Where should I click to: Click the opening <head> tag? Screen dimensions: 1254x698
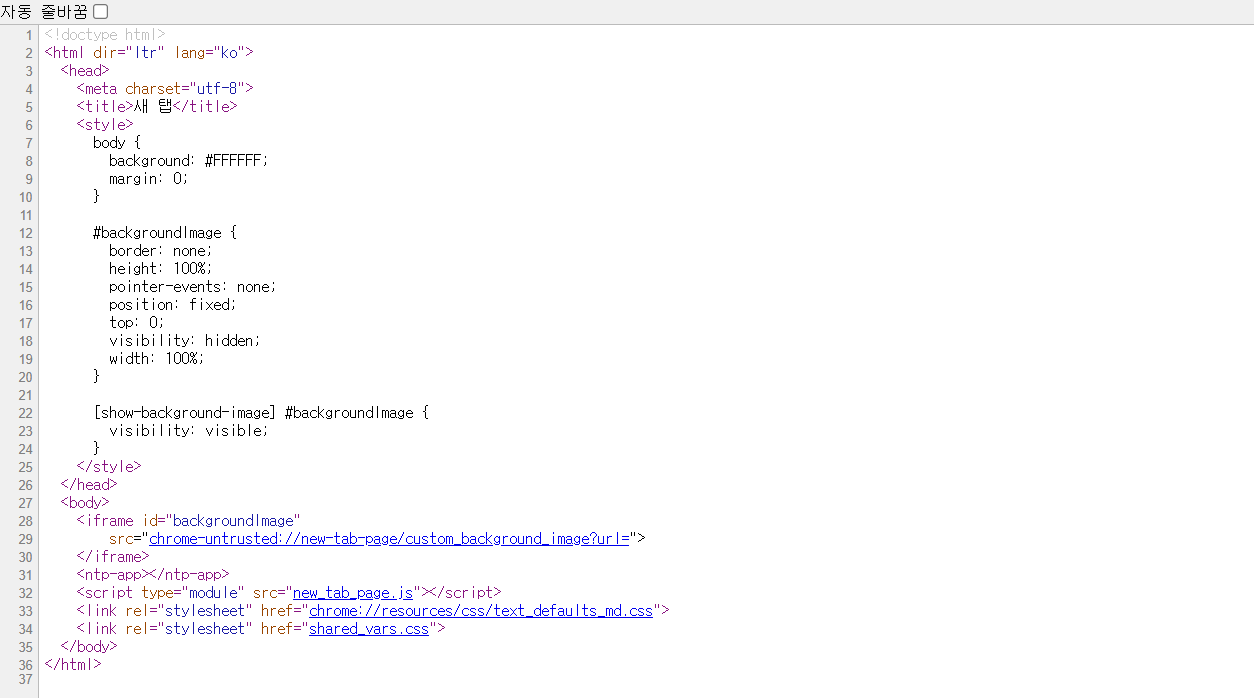tap(85, 70)
